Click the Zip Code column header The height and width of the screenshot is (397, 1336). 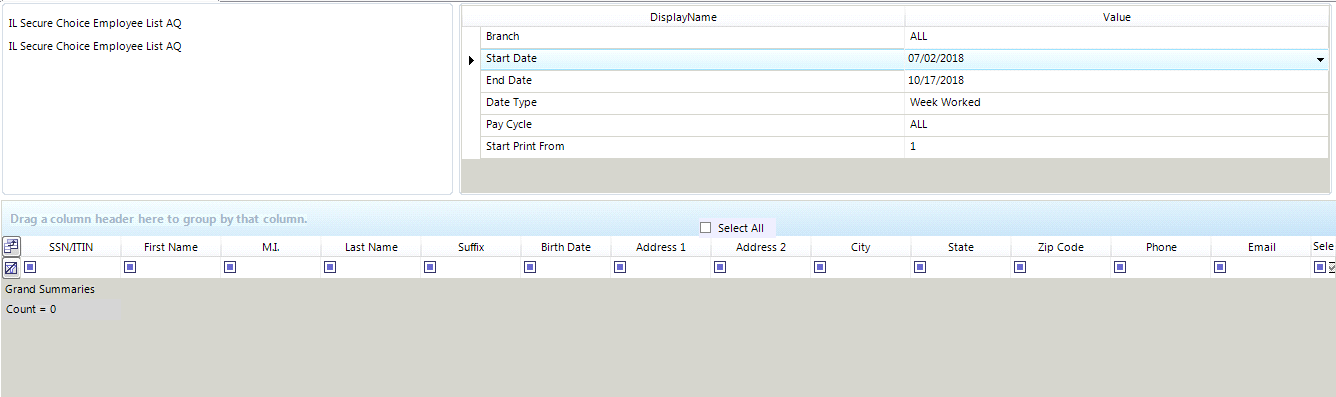[x=1061, y=247]
